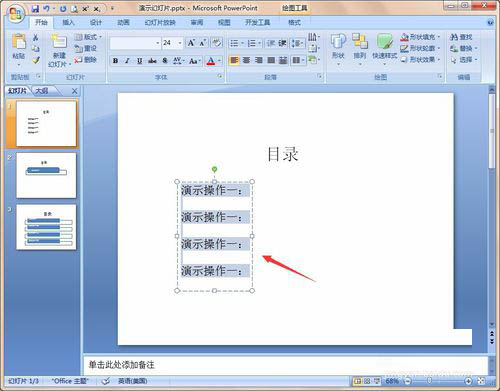The width and height of the screenshot is (500, 391).
Task: Decrease font size with smaller A
Action: point(203,43)
